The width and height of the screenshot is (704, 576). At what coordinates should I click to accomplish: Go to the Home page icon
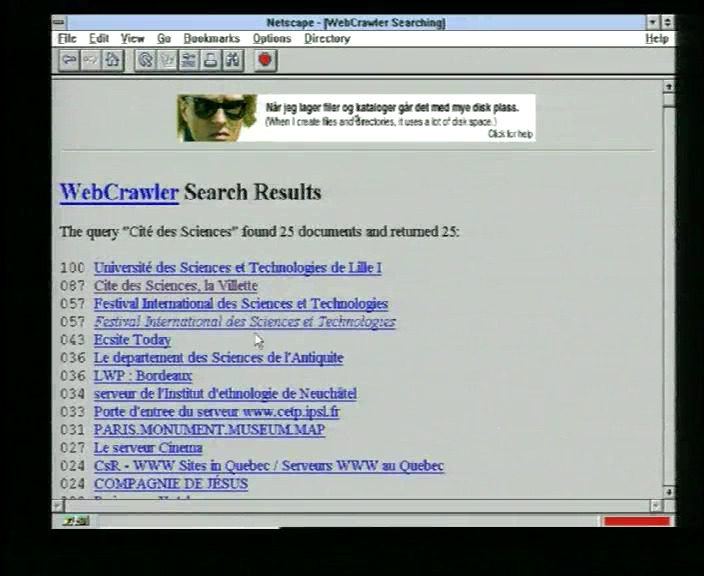click(112, 60)
